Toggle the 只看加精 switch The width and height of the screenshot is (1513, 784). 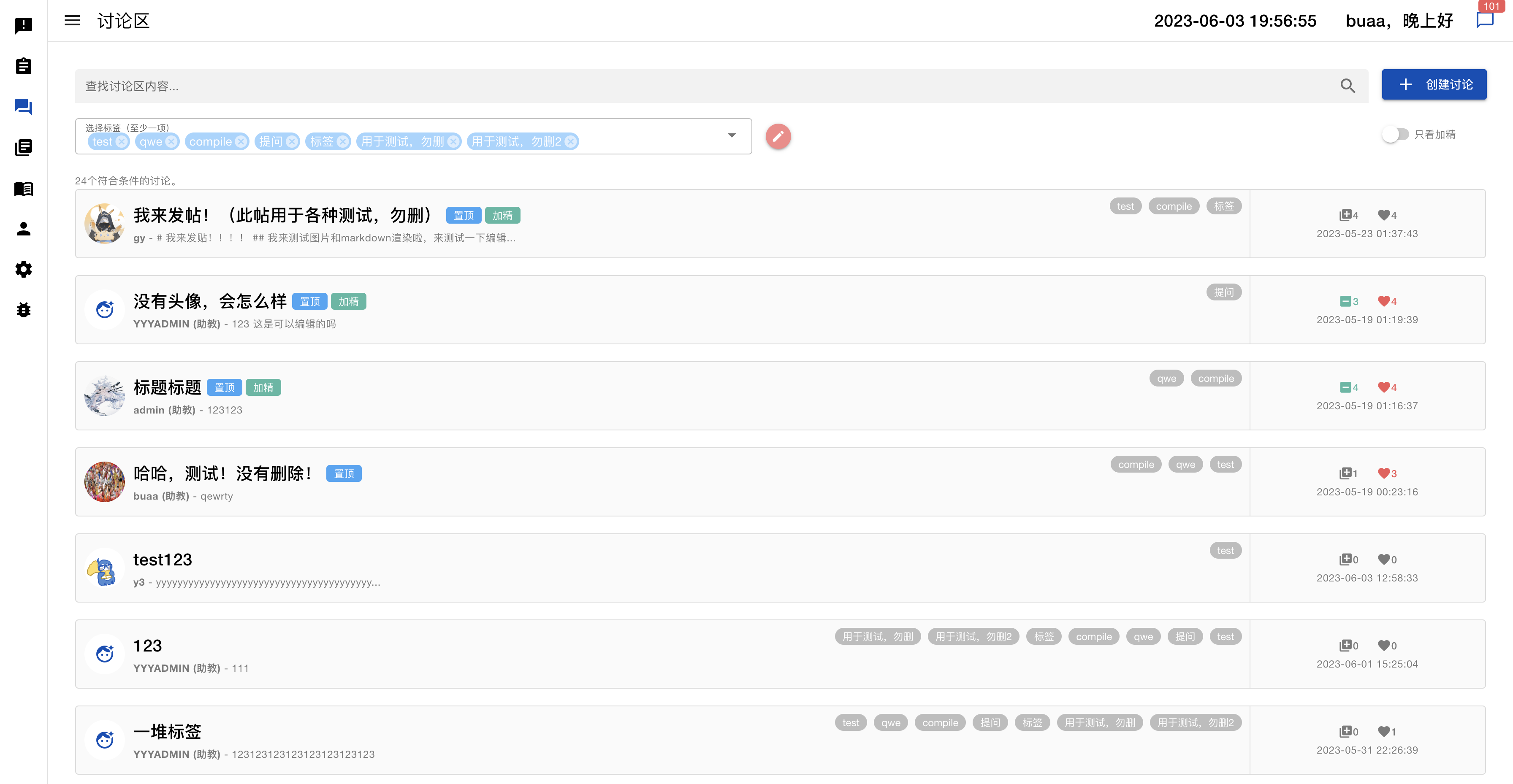[x=1395, y=135]
